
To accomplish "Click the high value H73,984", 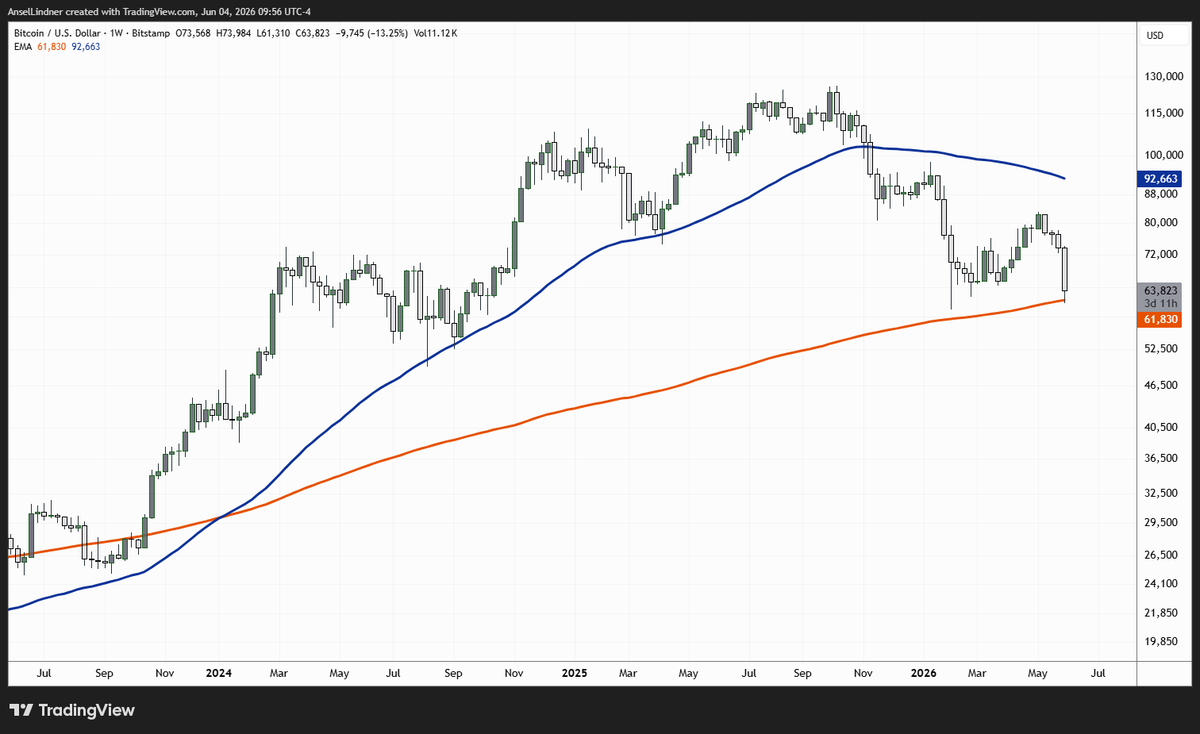I will (235, 33).
